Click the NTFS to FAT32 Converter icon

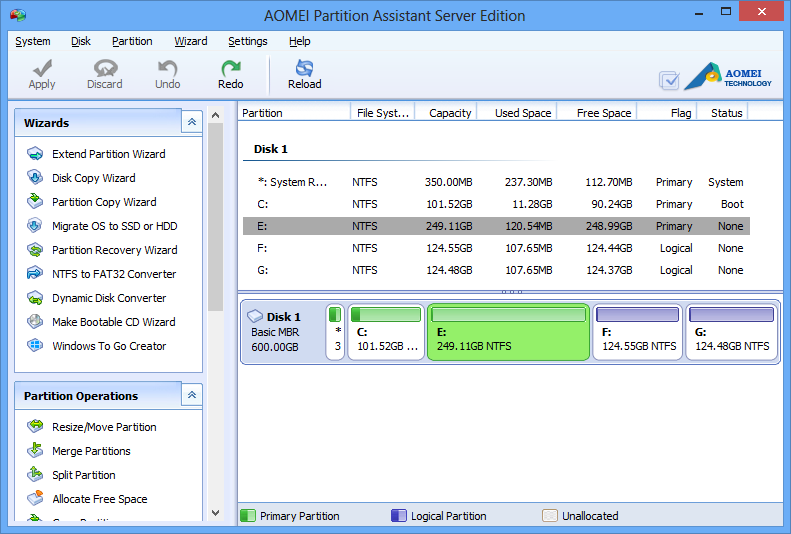[35, 274]
